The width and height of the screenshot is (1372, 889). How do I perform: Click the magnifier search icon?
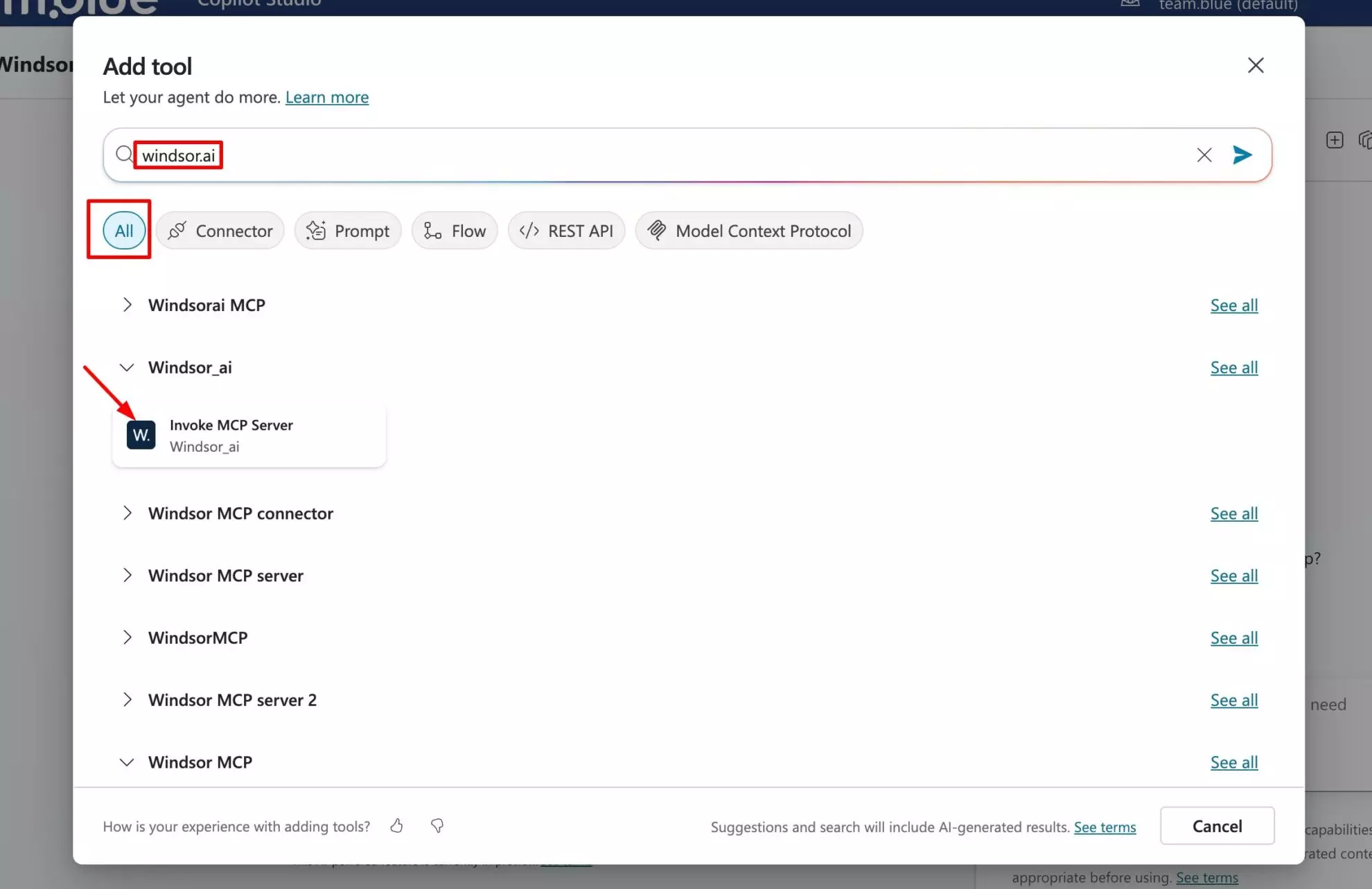[x=123, y=154]
